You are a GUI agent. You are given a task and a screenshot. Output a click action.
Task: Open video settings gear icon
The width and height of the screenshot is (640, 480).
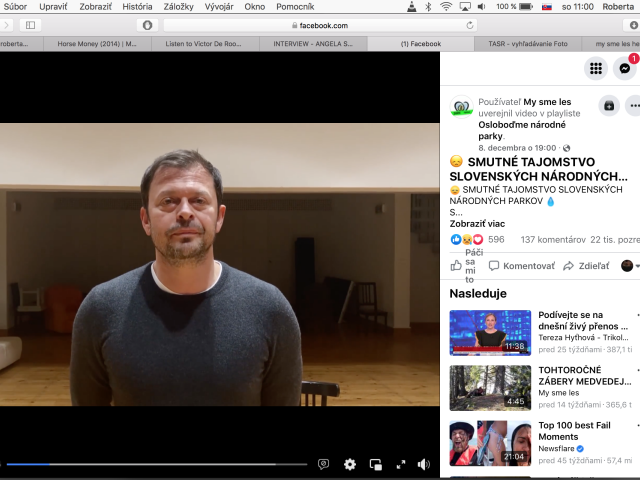pyautogui.click(x=350, y=464)
